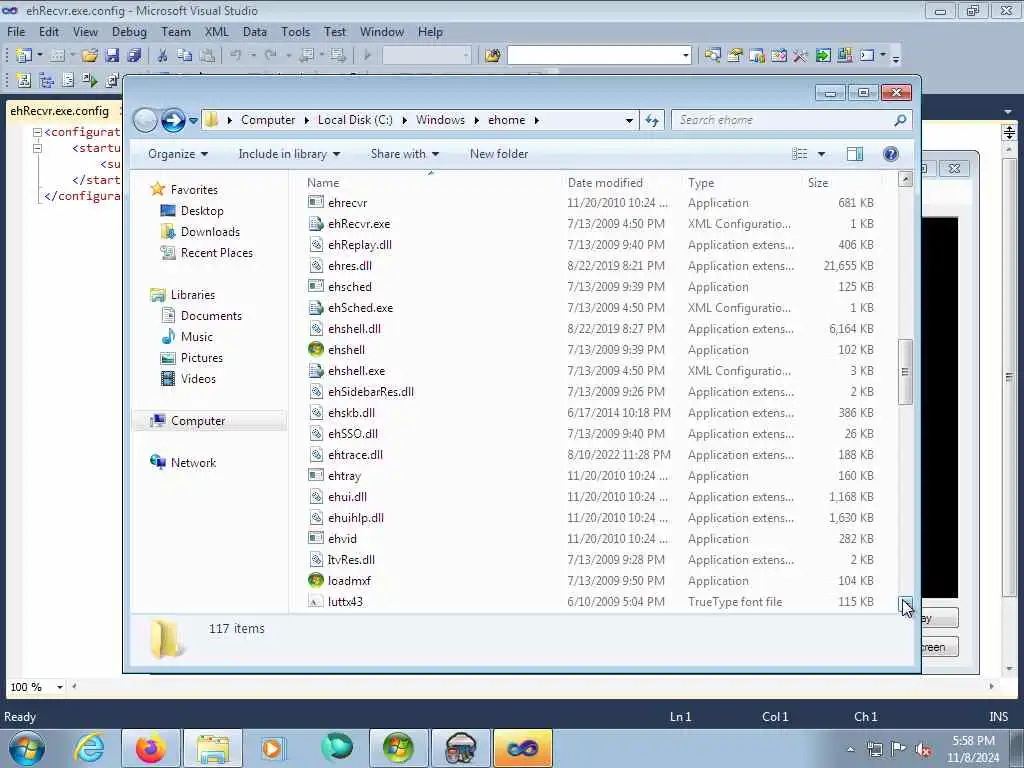This screenshot has height=768, width=1024.
Task: Open Windows Media Player taskbar icon
Action: (274, 748)
